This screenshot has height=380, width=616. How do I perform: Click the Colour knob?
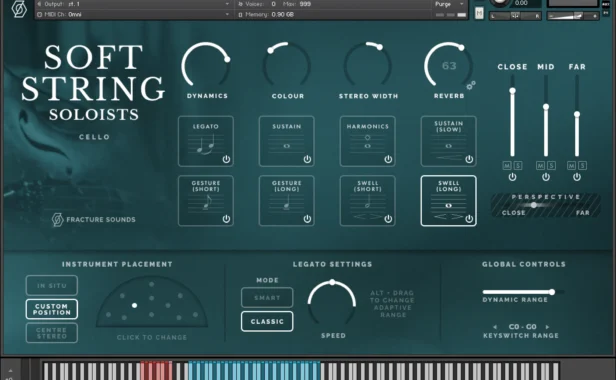(x=287, y=65)
